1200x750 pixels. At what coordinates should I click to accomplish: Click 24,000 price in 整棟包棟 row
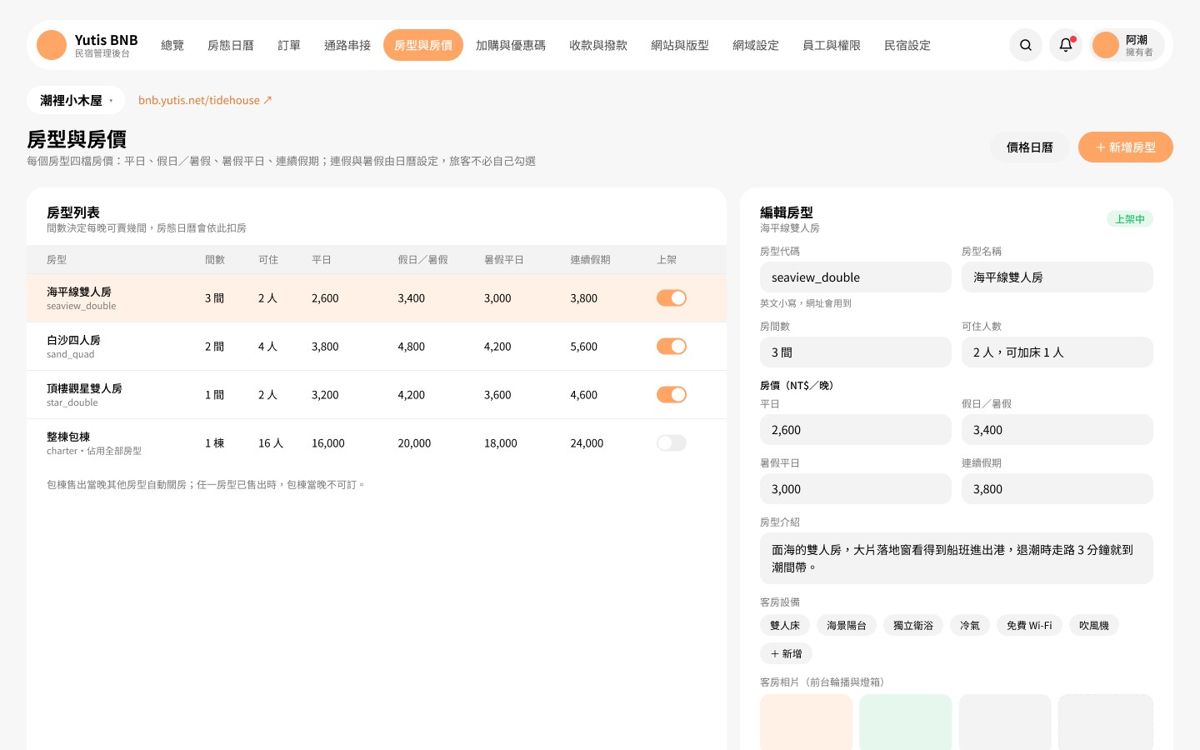coord(587,443)
